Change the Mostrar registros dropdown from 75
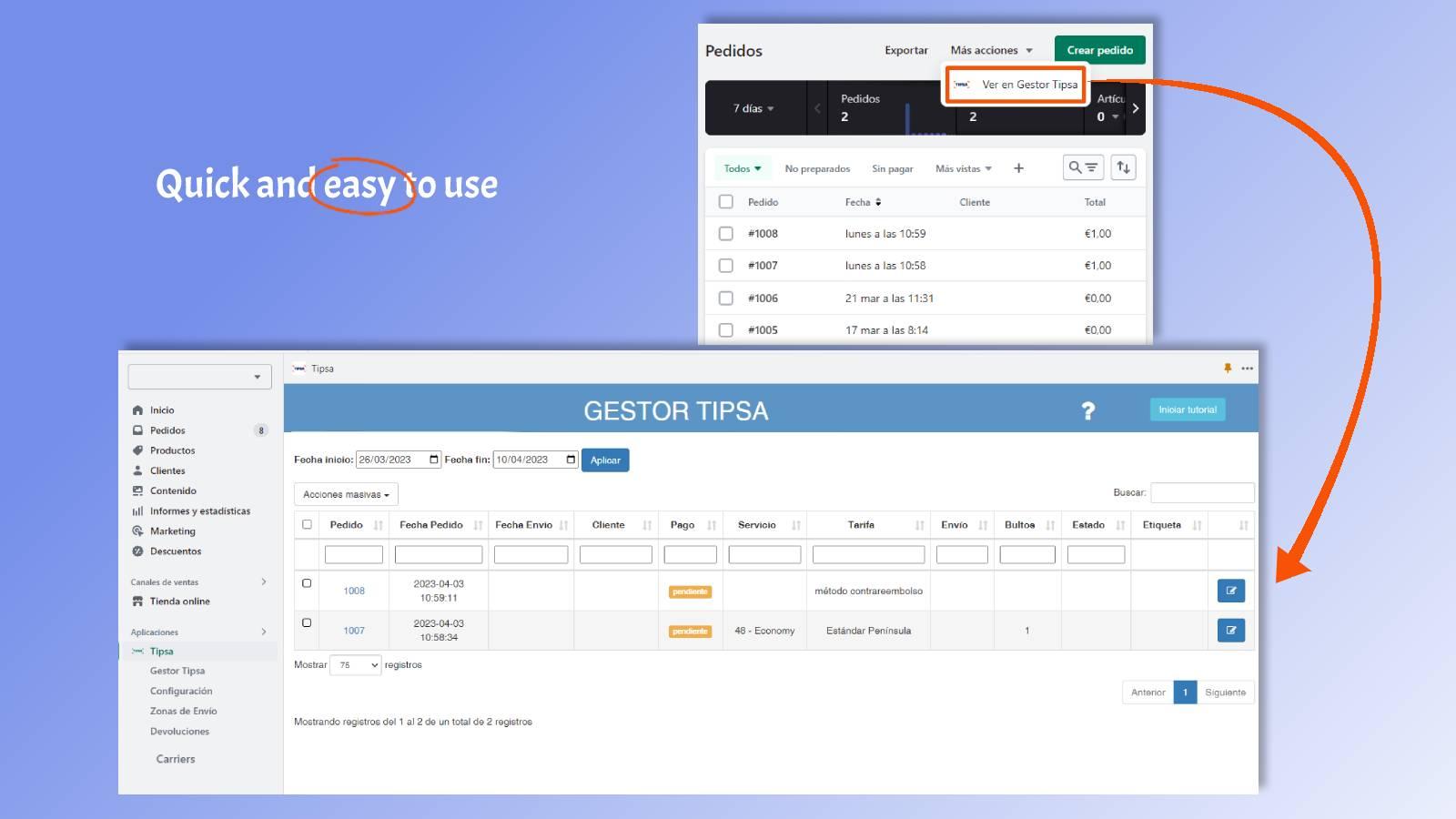Image resolution: width=1456 pixels, height=819 pixels. 355,665
